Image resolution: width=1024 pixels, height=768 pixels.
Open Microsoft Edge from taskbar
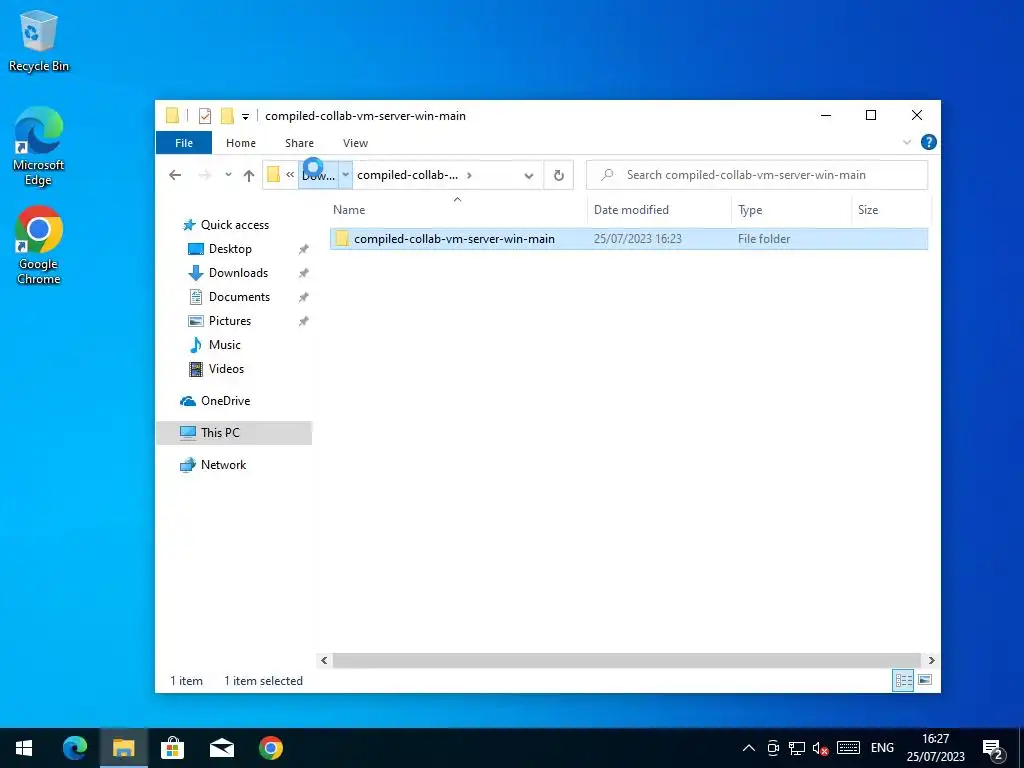(x=75, y=748)
